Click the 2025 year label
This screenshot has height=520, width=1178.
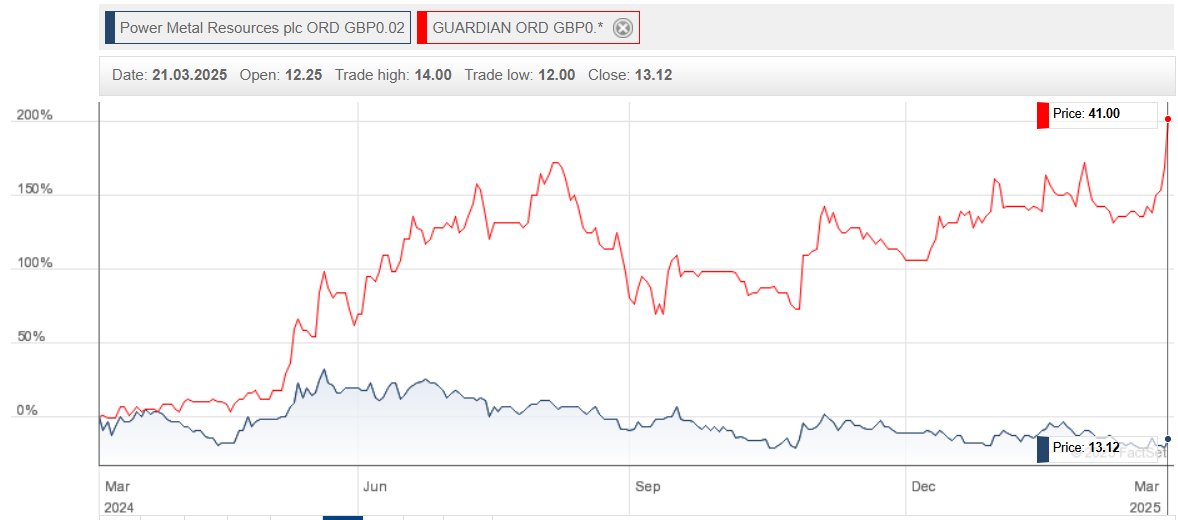click(1145, 508)
